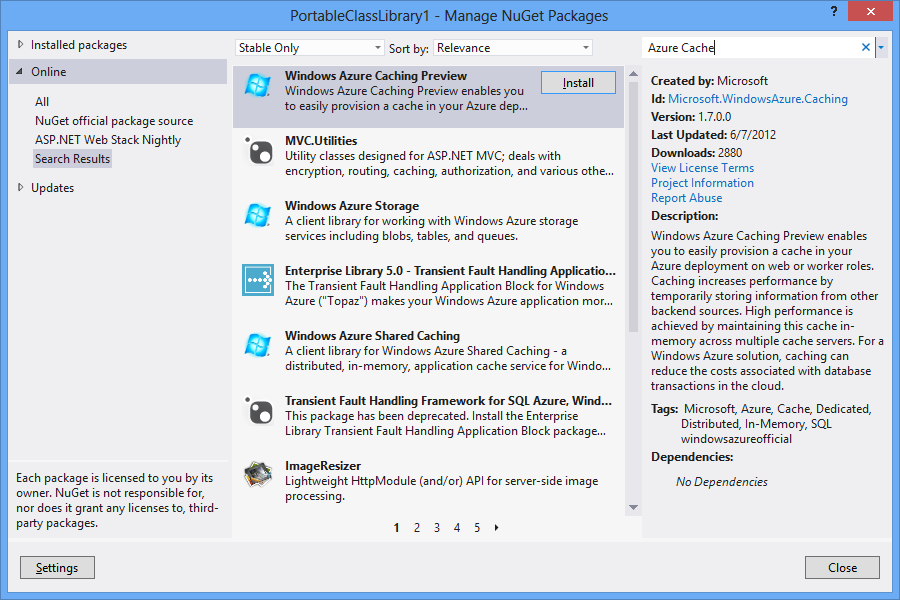Click the Windows Azure Shared Caching icon
Image resolution: width=900 pixels, height=600 pixels.
pyautogui.click(x=257, y=347)
